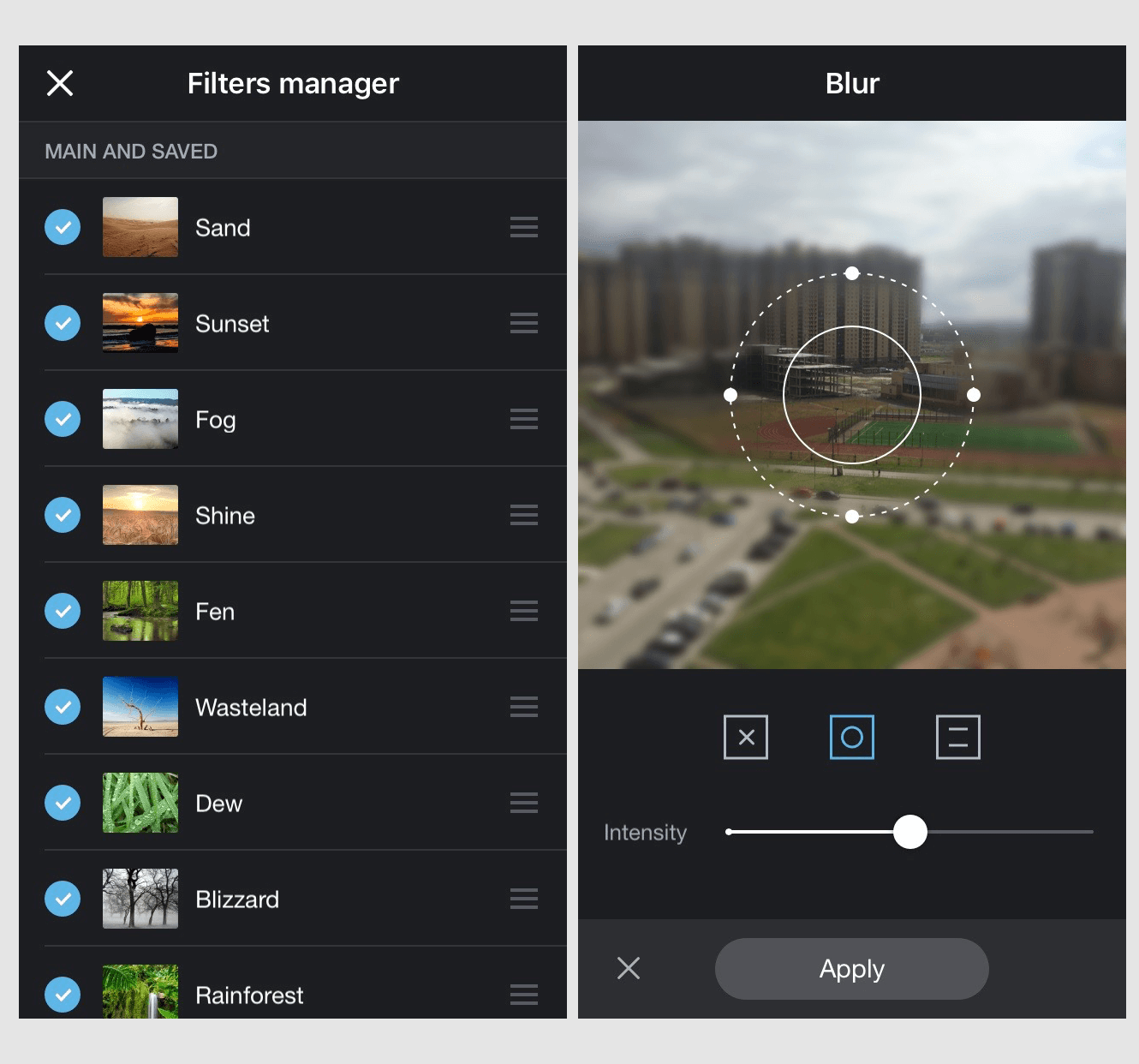The height and width of the screenshot is (1064, 1139).
Task: Apply the blur effect
Action: coord(851,968)
